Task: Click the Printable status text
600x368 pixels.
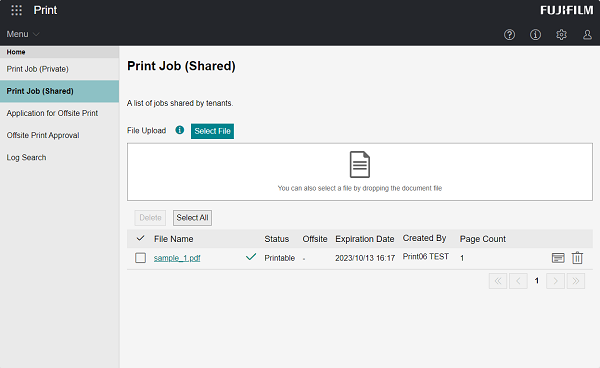Action: click(x=279, y=258)
